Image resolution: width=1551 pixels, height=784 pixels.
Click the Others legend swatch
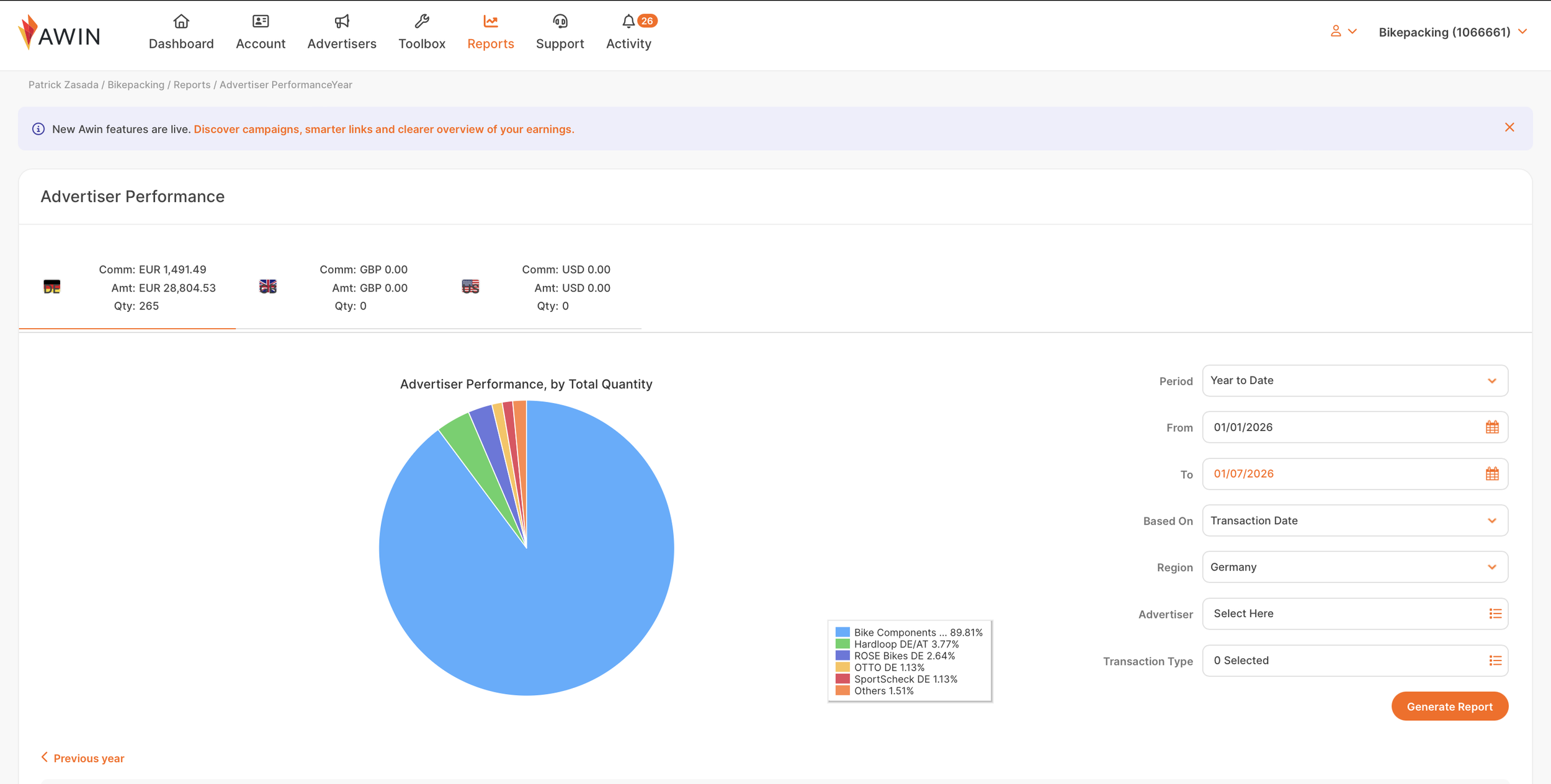[842, 690]
